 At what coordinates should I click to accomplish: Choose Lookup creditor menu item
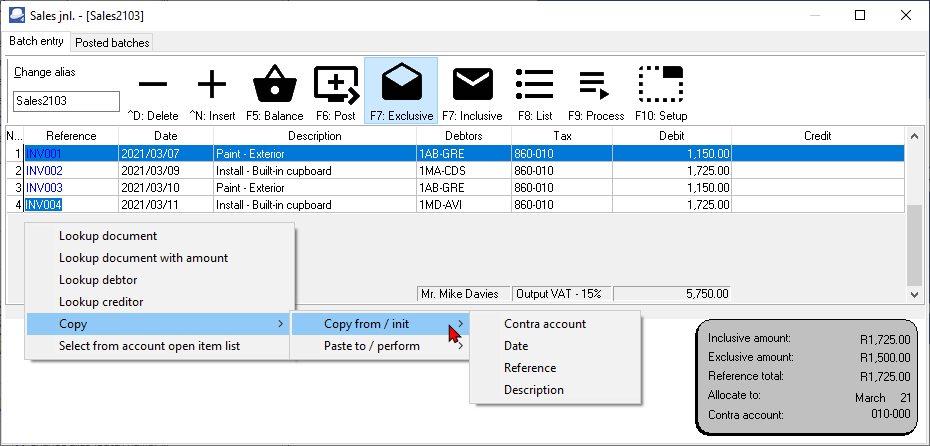(x=160, y=302)
